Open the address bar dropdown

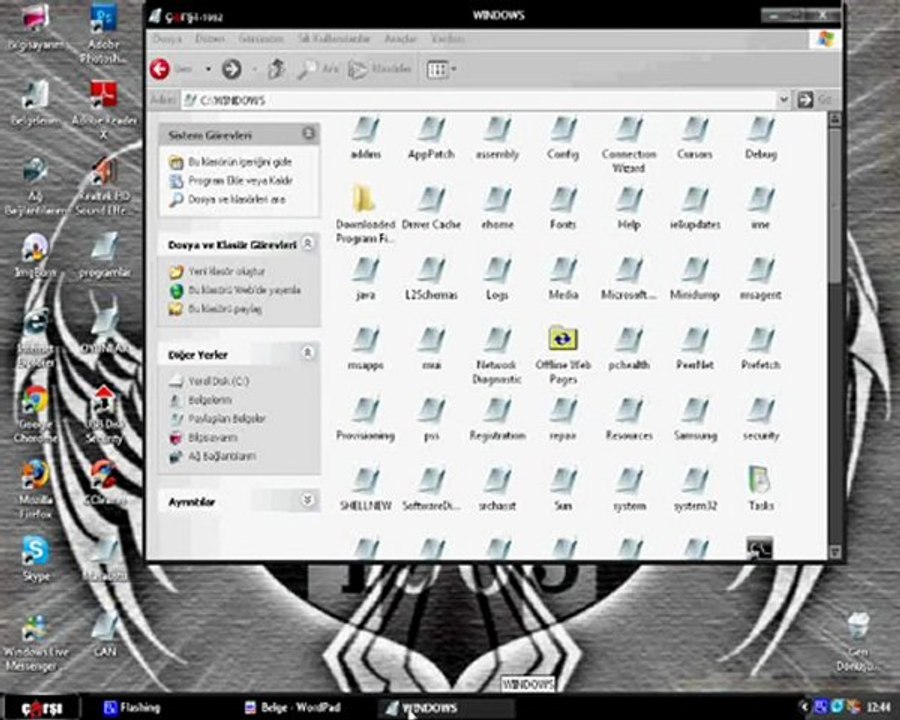point(783,100)
